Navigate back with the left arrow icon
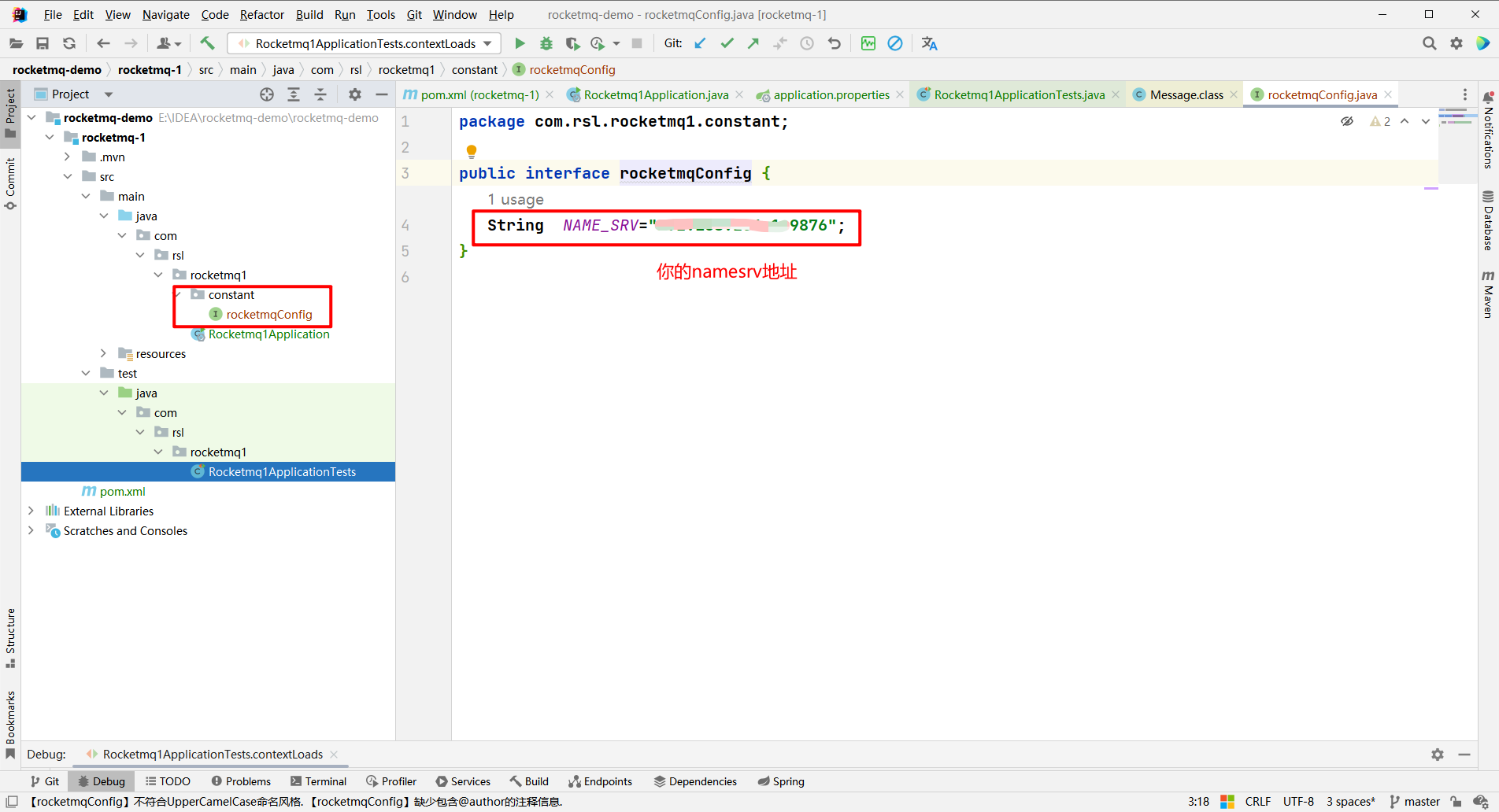The width and height of the screenshot is (1499, 812). (x=103, y=43)
